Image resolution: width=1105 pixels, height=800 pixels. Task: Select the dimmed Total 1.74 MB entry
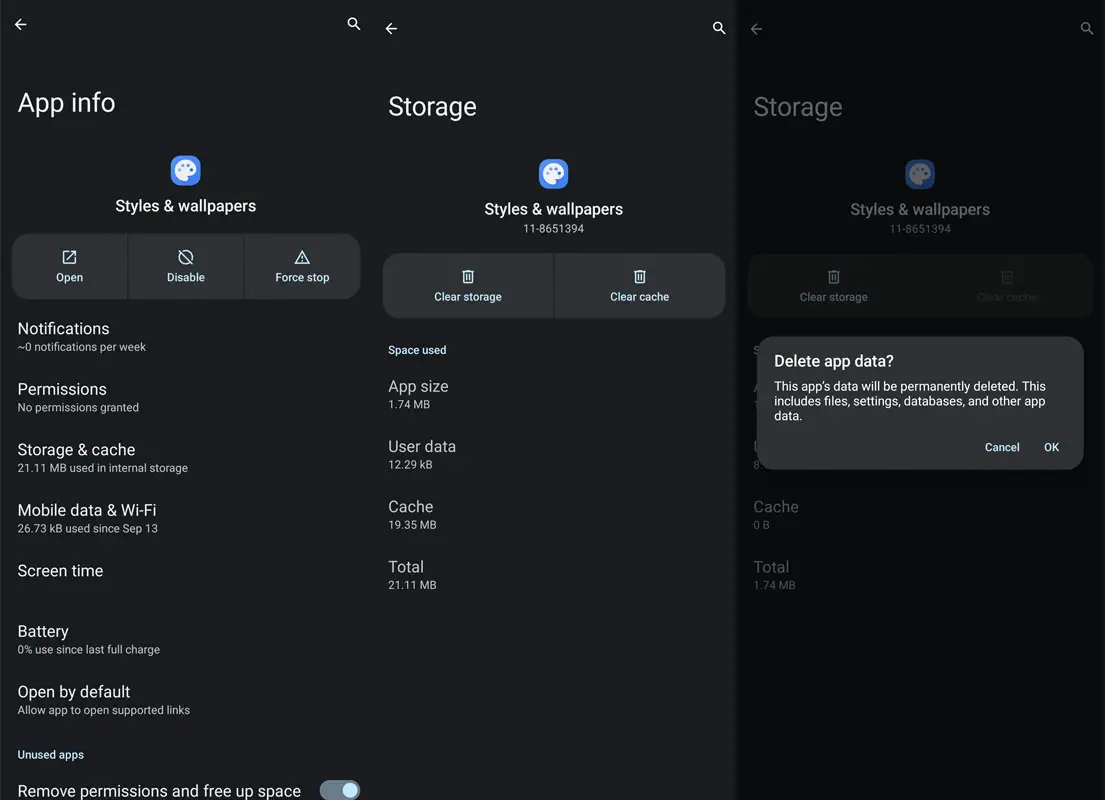click(920, 575)
